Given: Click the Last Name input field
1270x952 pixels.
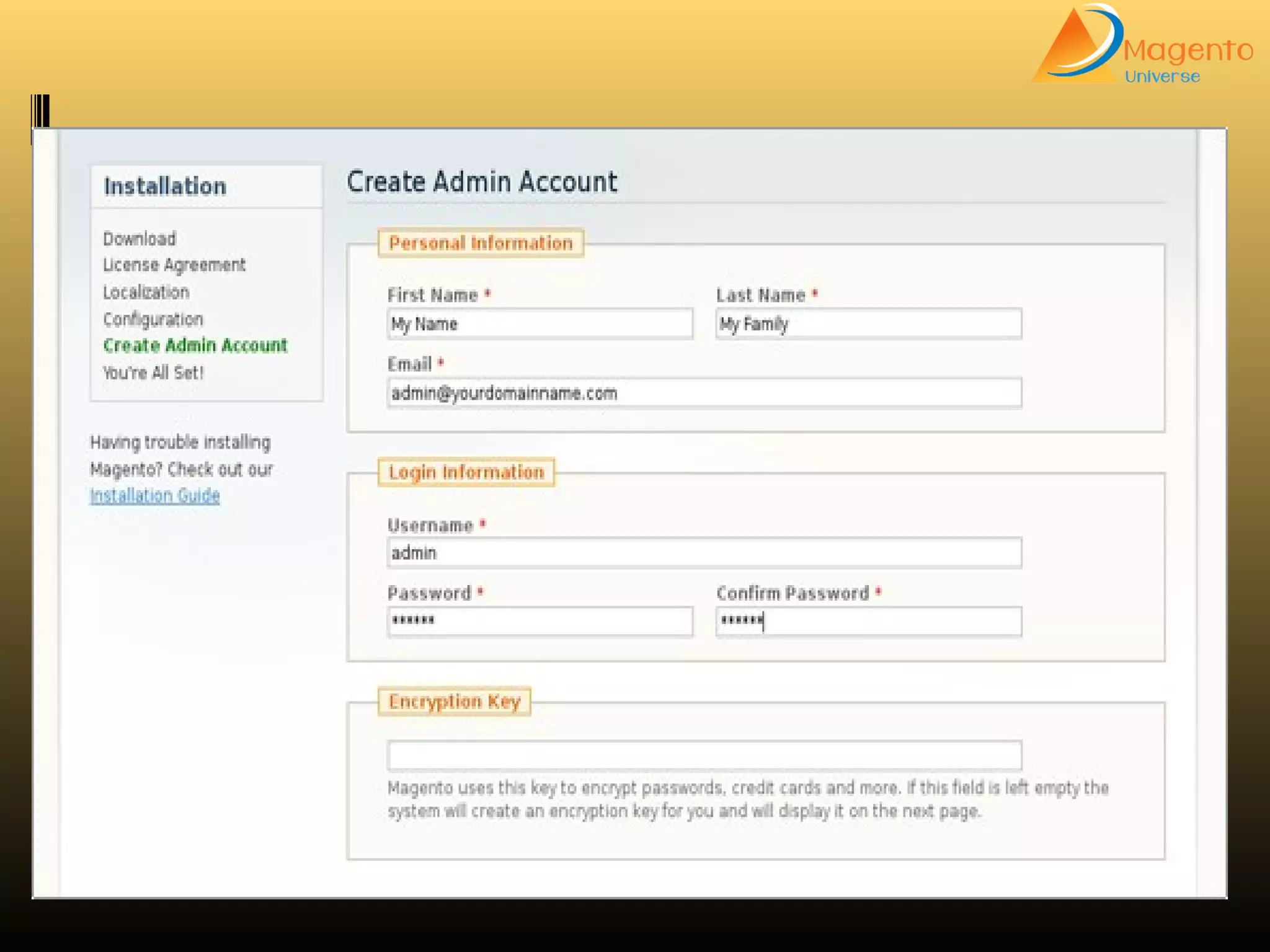Looking at the screenshot, I should click(868, 324).
